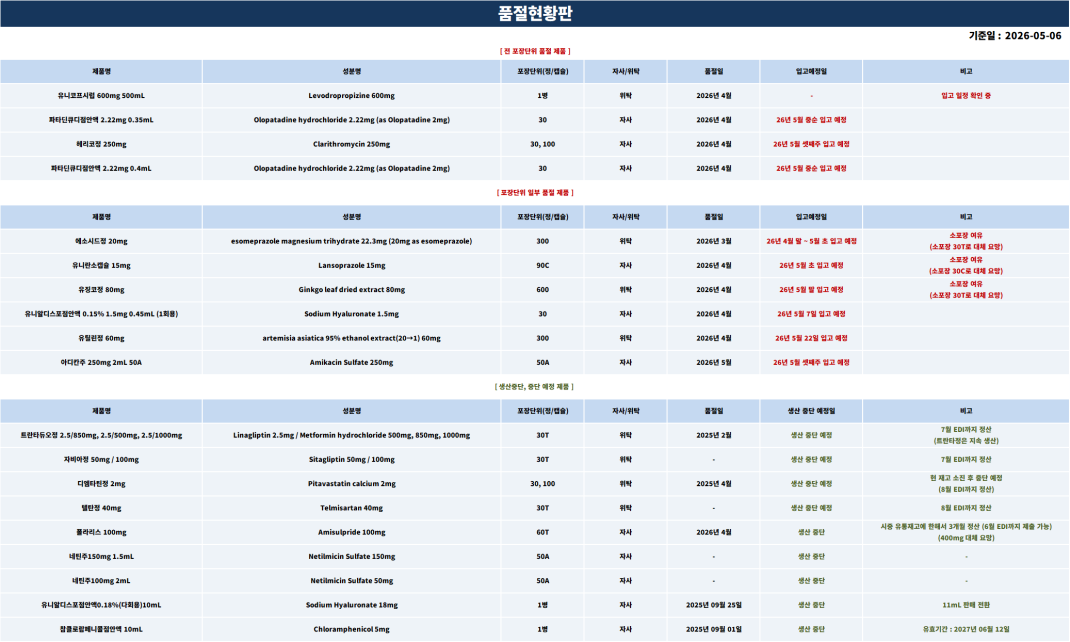Click the Lansoprazole 15mg cell
Image resolution: width=1070 pixels, height=642 pixels.
pyautogui.click(x=351, y=266)
